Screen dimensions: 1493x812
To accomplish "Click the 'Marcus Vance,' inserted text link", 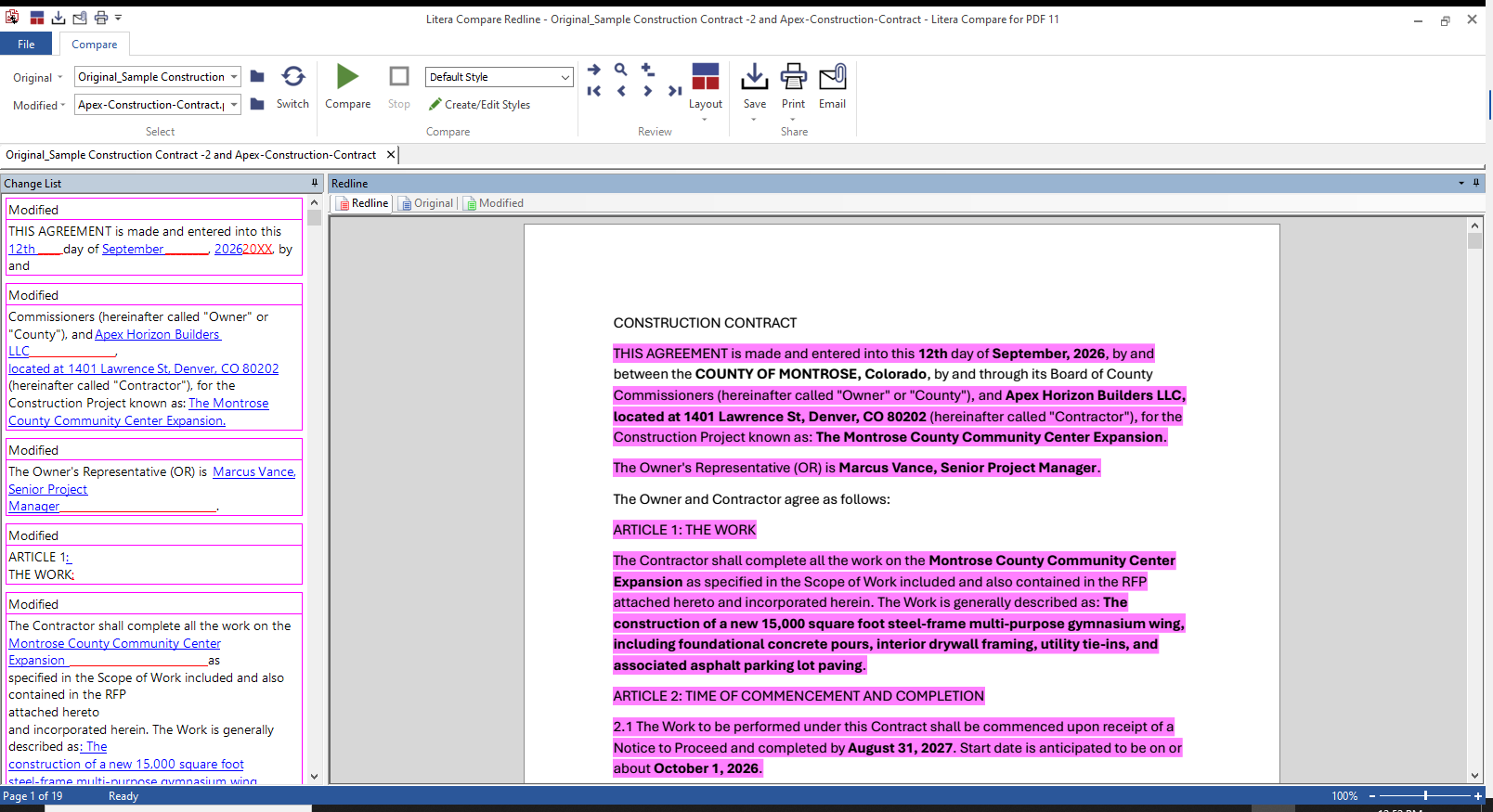I will [254, 471].
